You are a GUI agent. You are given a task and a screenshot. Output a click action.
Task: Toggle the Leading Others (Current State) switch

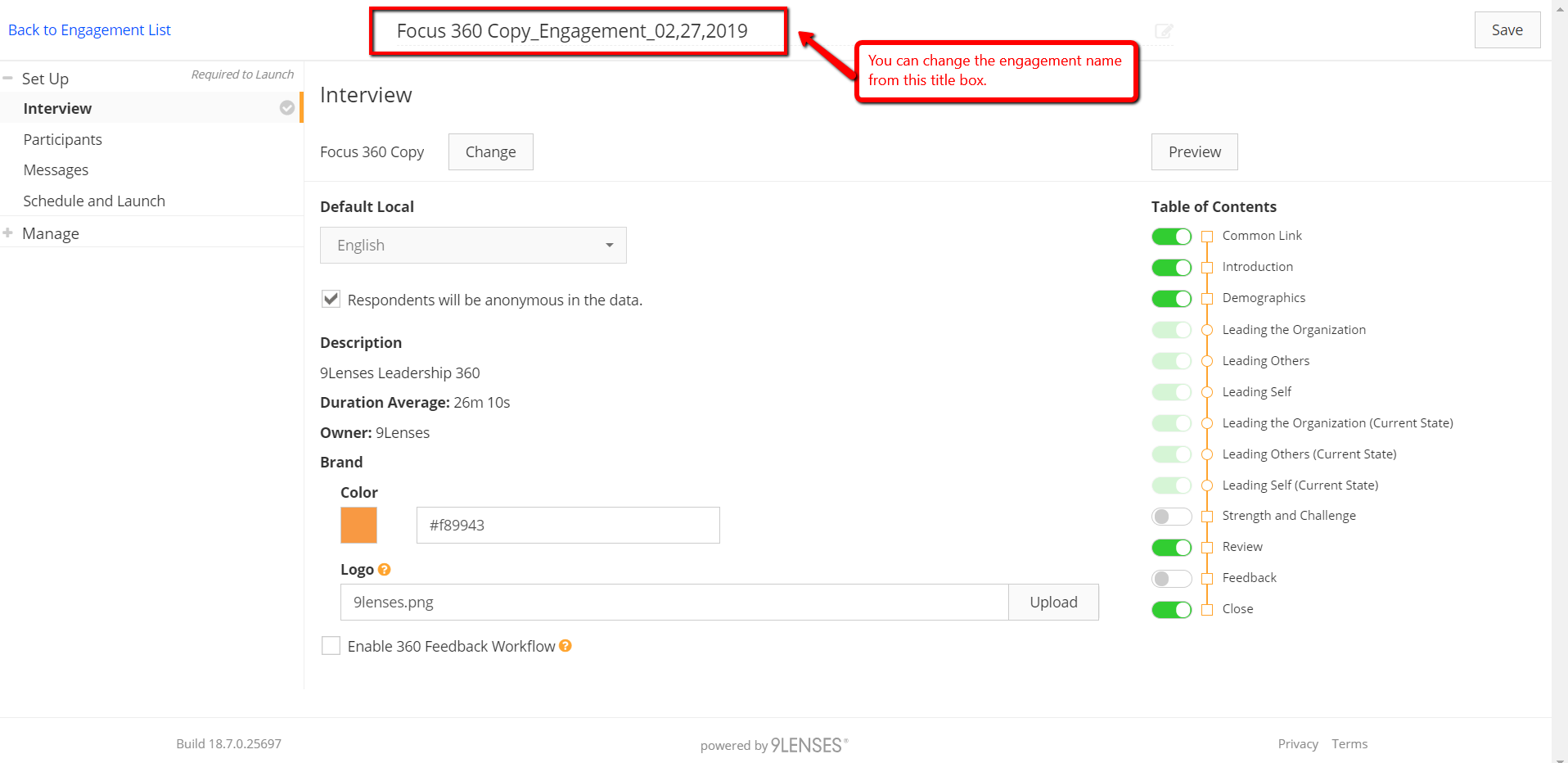(x=1172, y=454)
